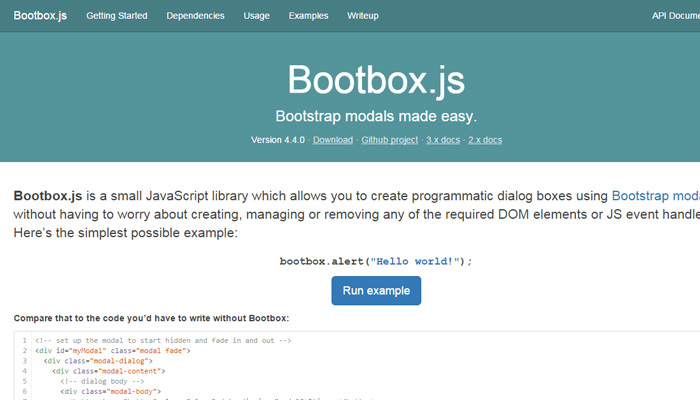Open the Writeup nav item

tap(362, 16)
